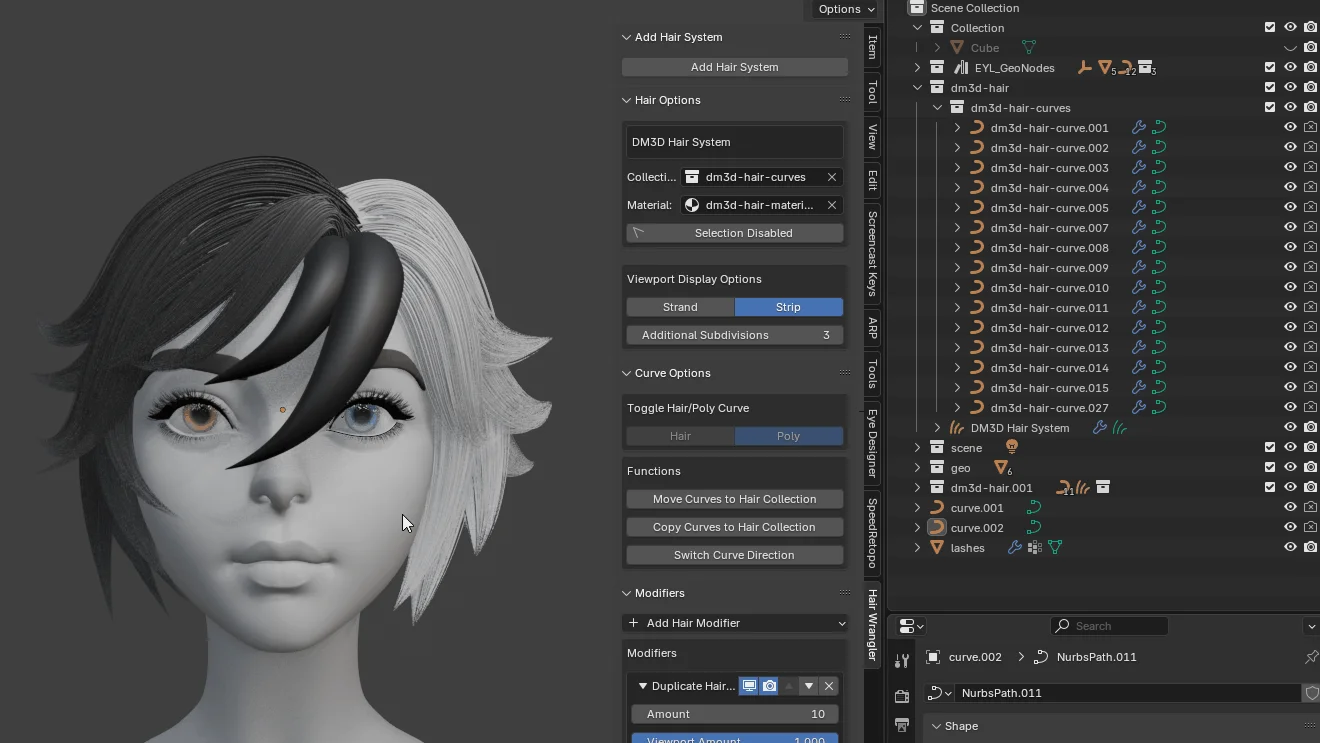This screenshot has width=1320, height=743.
Task: Collapse the Shape panel in Properties
Action: 938,726
